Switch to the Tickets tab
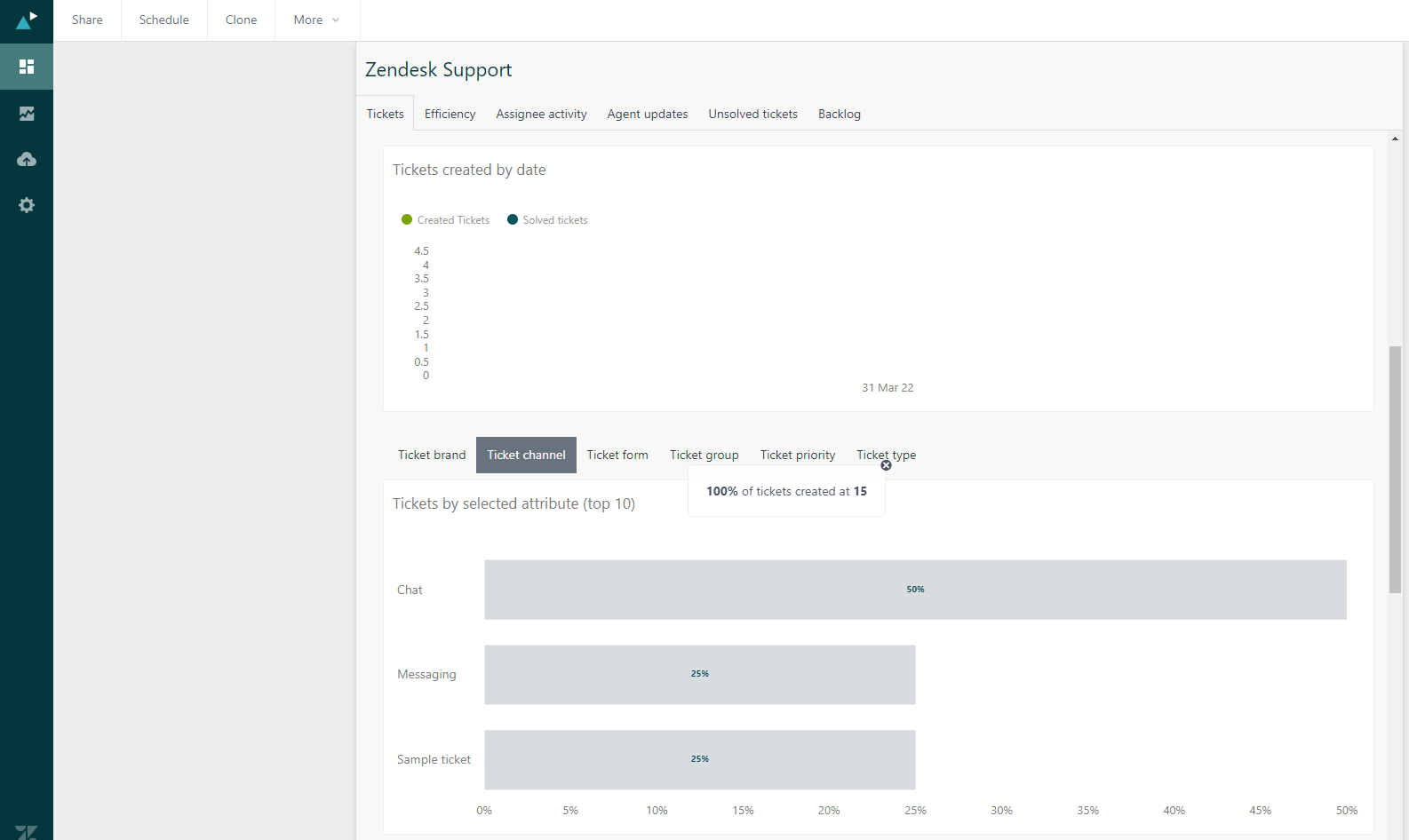Viewport: 1409px width, 840px height. [386, 114]
